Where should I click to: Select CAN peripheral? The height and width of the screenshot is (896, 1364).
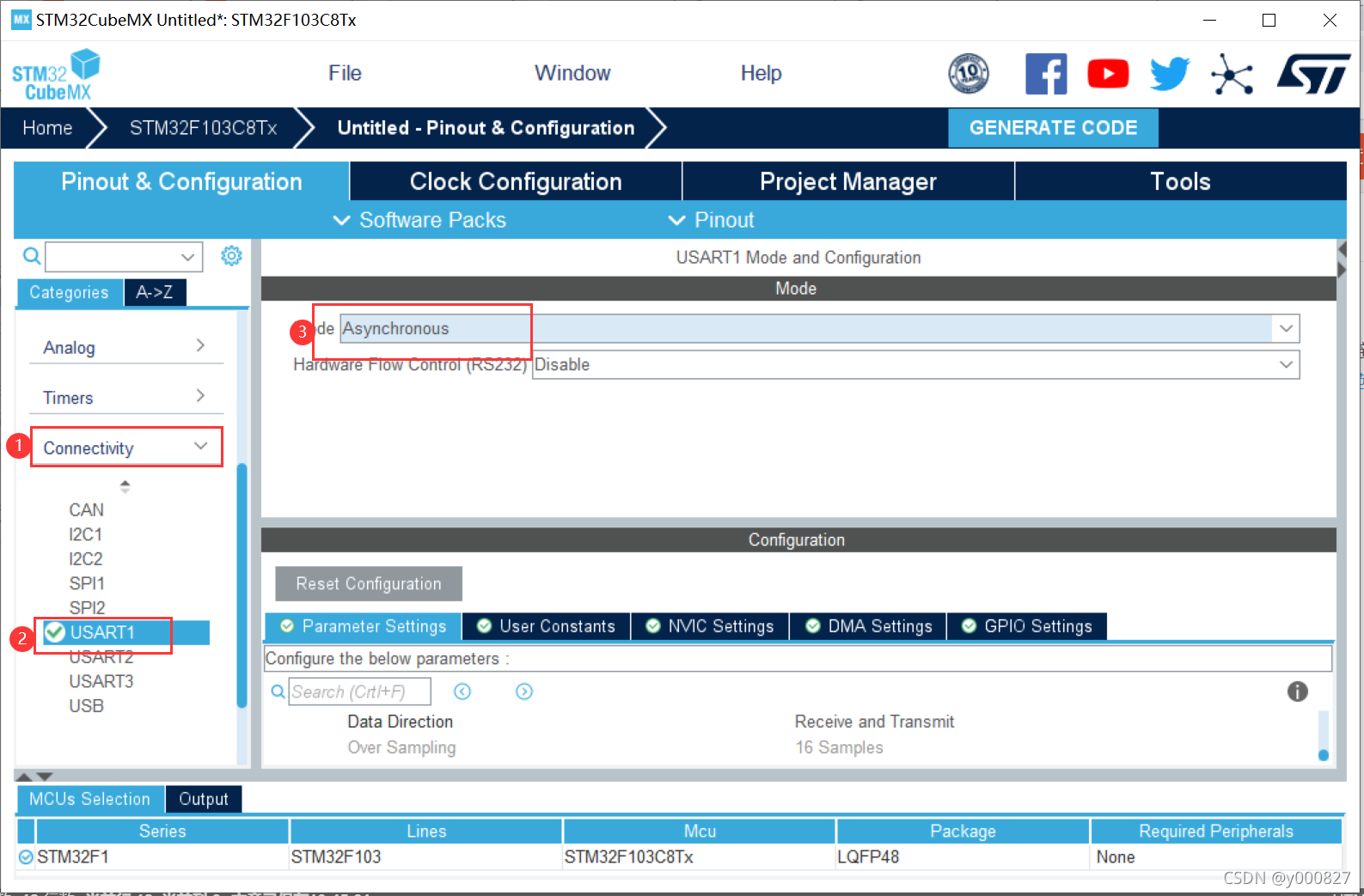(x=87, y=510)
